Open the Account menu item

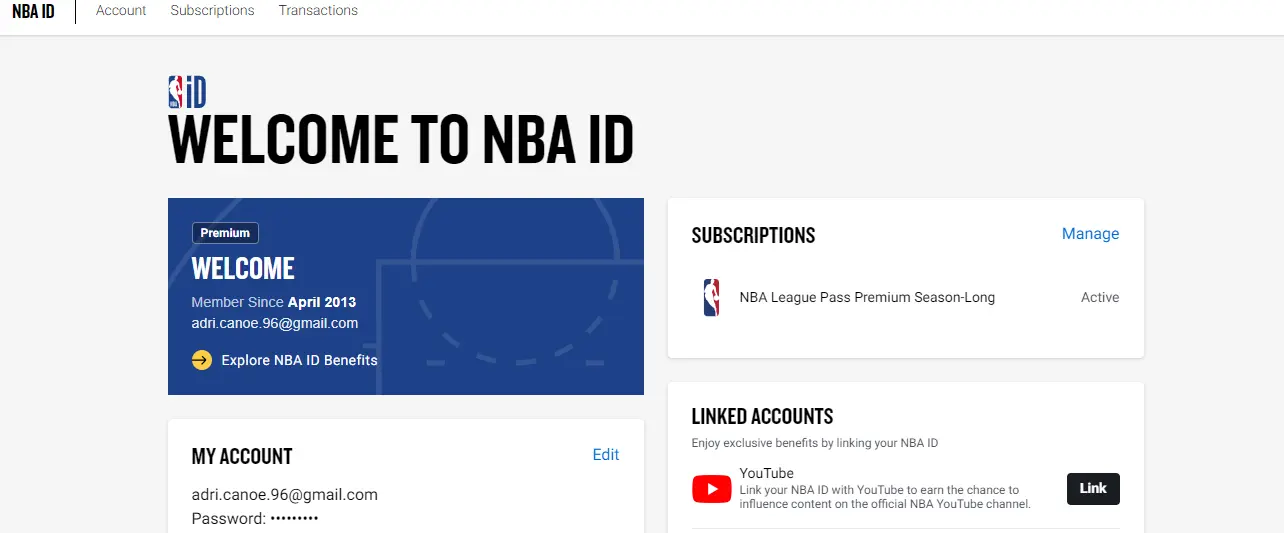tap(121, 10)
